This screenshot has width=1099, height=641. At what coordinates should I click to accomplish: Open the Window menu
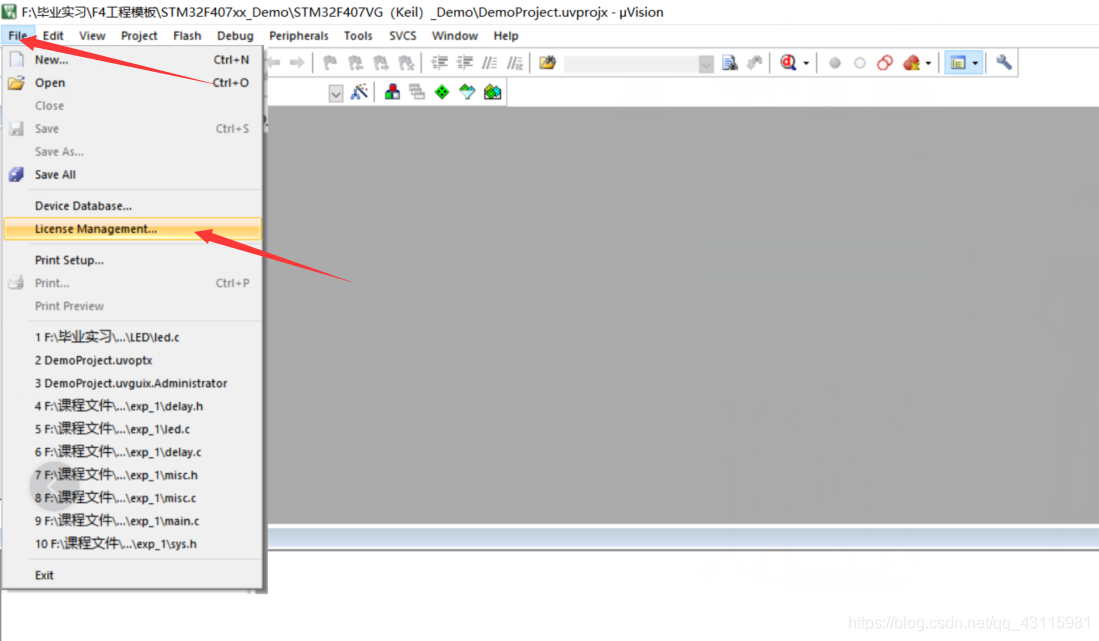pyautogui.click(x=454, y=36)
